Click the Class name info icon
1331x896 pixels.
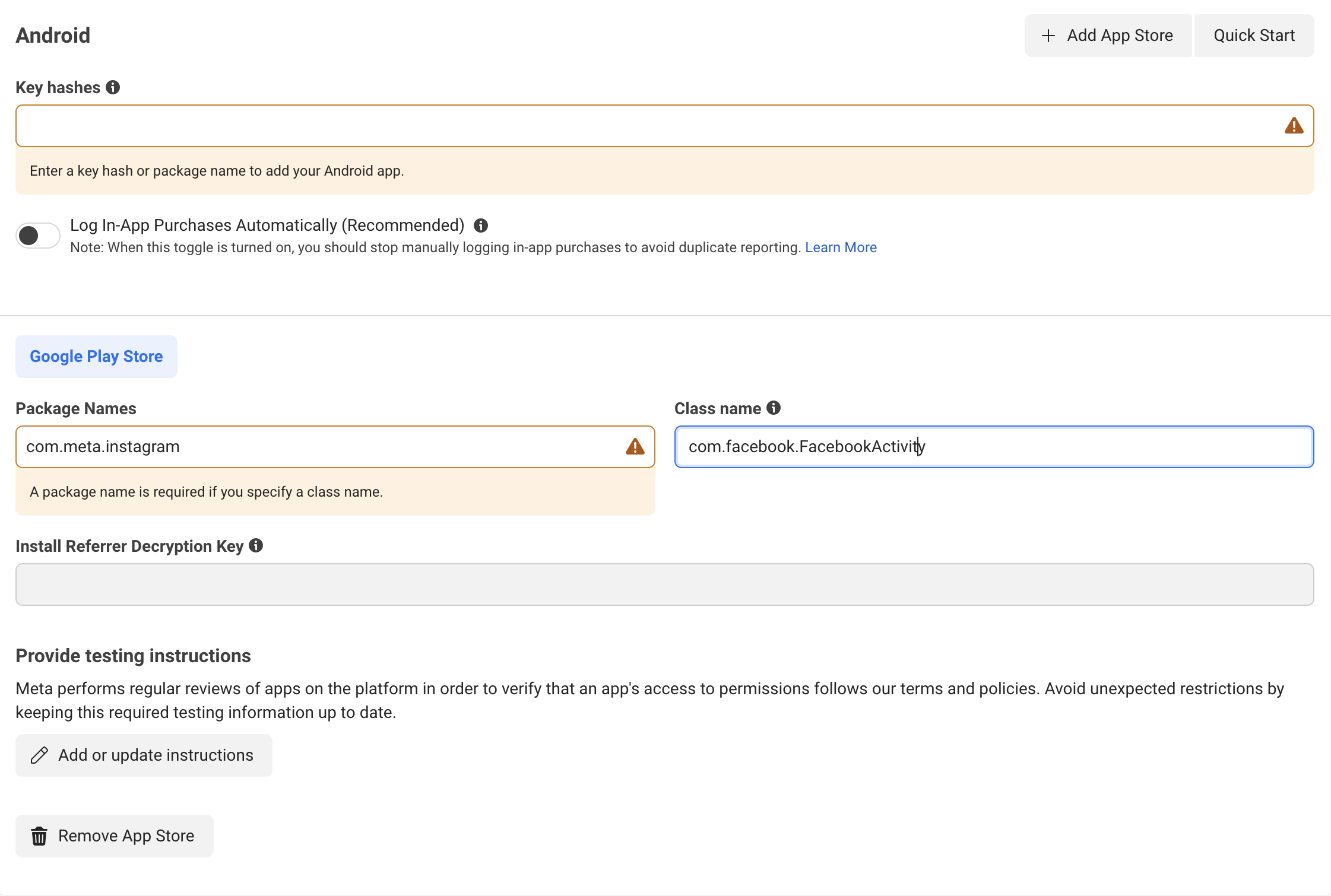coord(774,408)
